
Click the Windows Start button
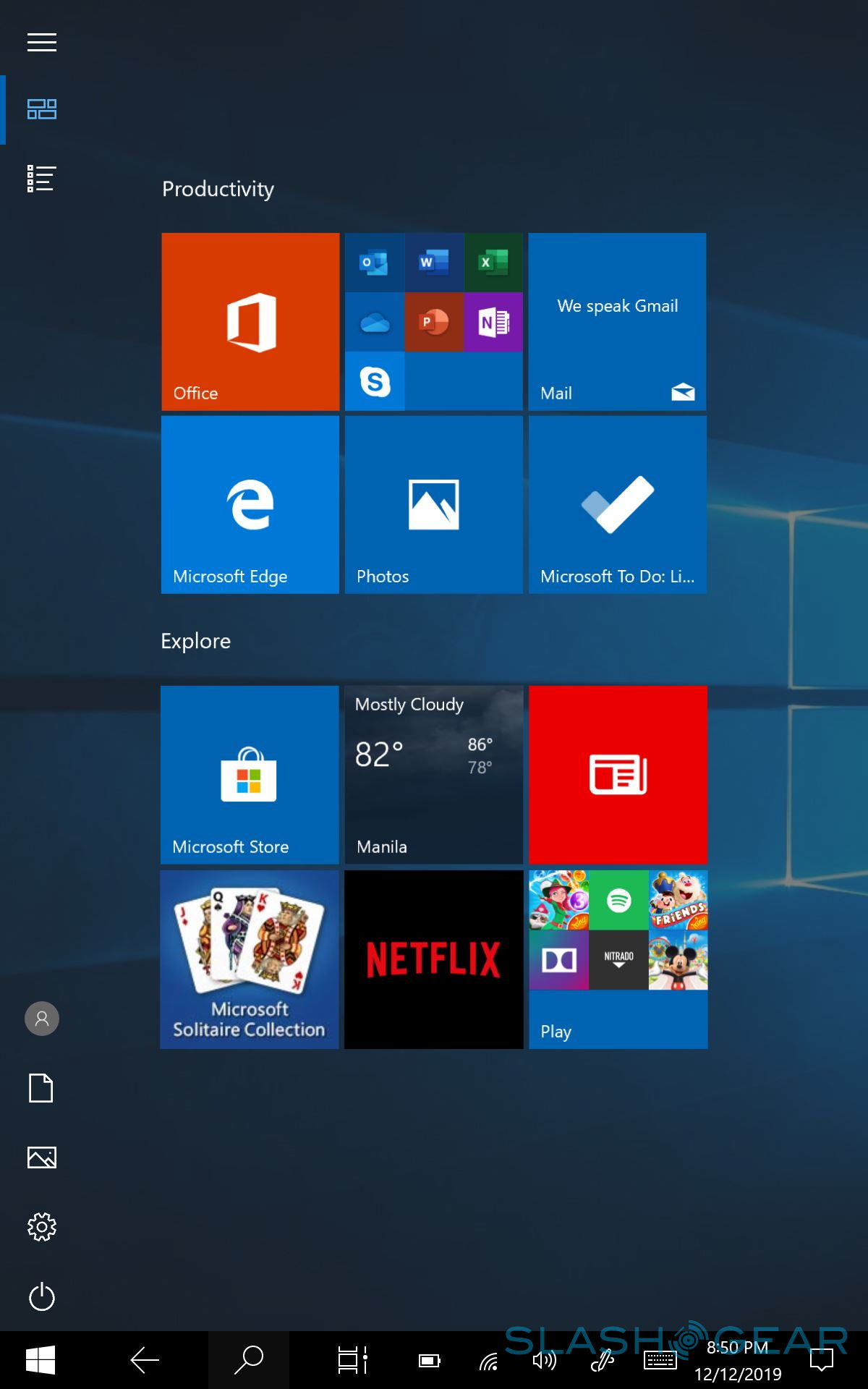coord(41,1360)
